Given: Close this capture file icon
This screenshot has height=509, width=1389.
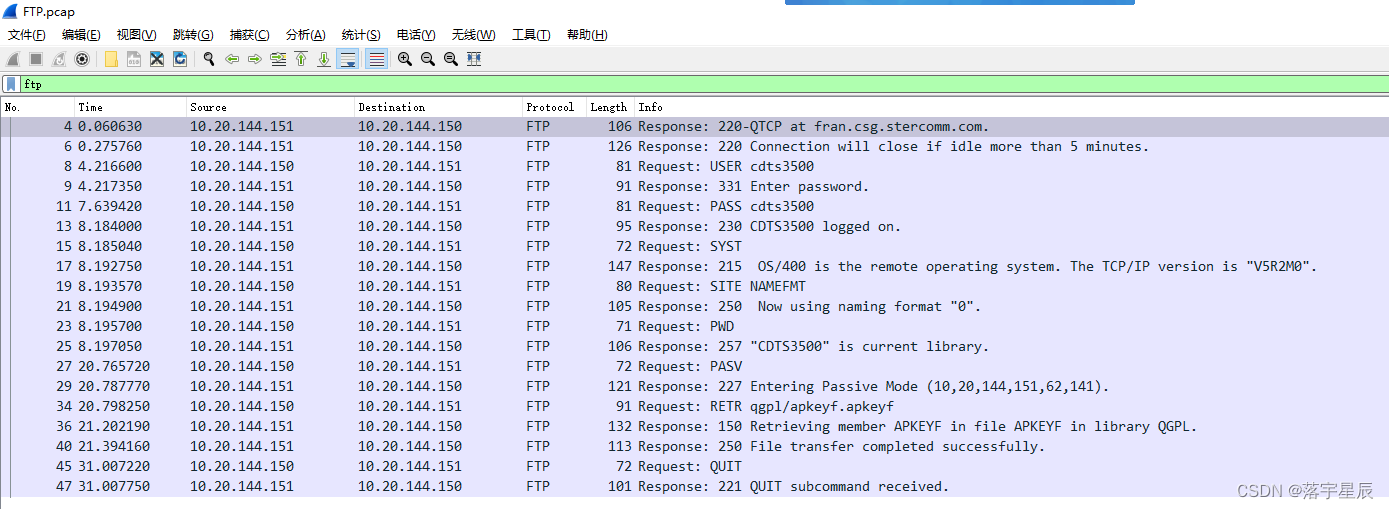Looking at the screenshot, I should click(157, 59).
